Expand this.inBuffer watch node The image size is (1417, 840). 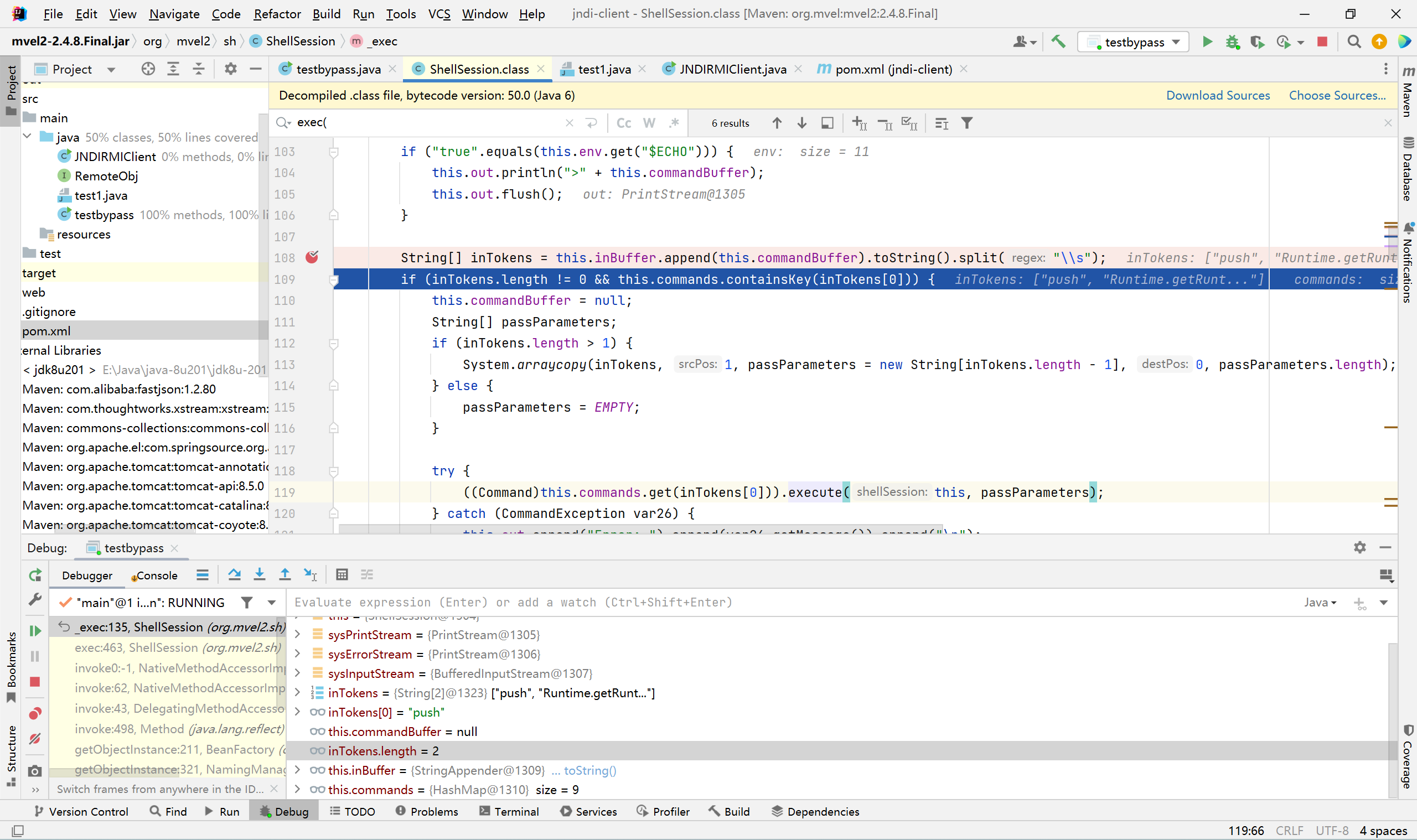click(298, 770)
